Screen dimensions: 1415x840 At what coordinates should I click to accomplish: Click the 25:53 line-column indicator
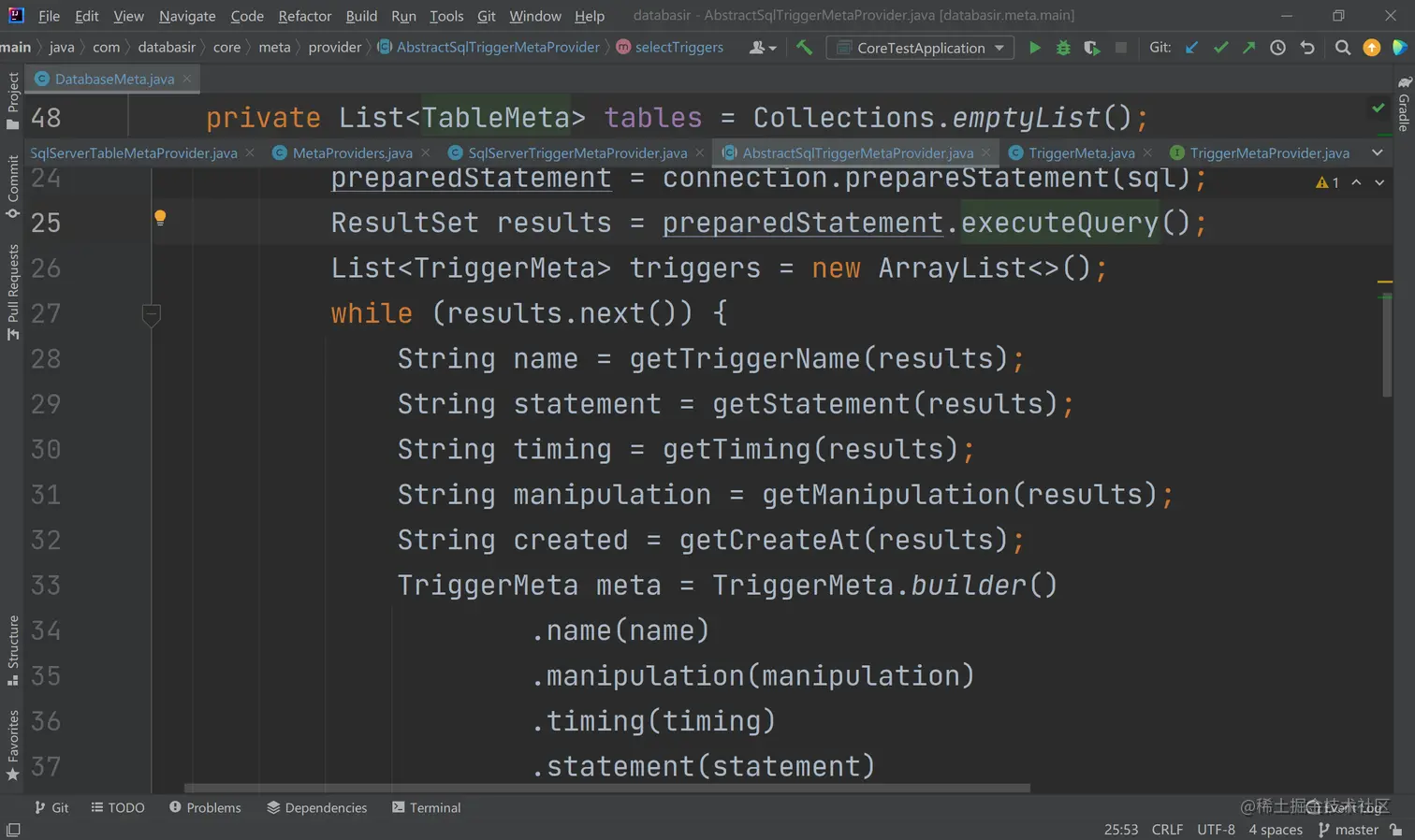(1121, 830)
